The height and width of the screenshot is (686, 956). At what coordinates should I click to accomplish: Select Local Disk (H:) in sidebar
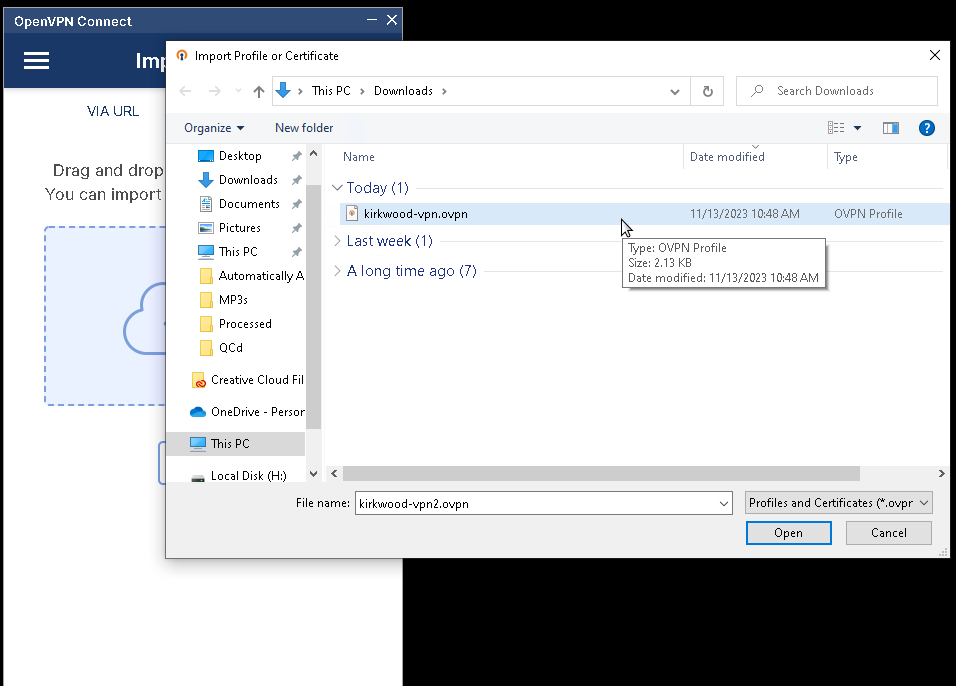point(248,476)
